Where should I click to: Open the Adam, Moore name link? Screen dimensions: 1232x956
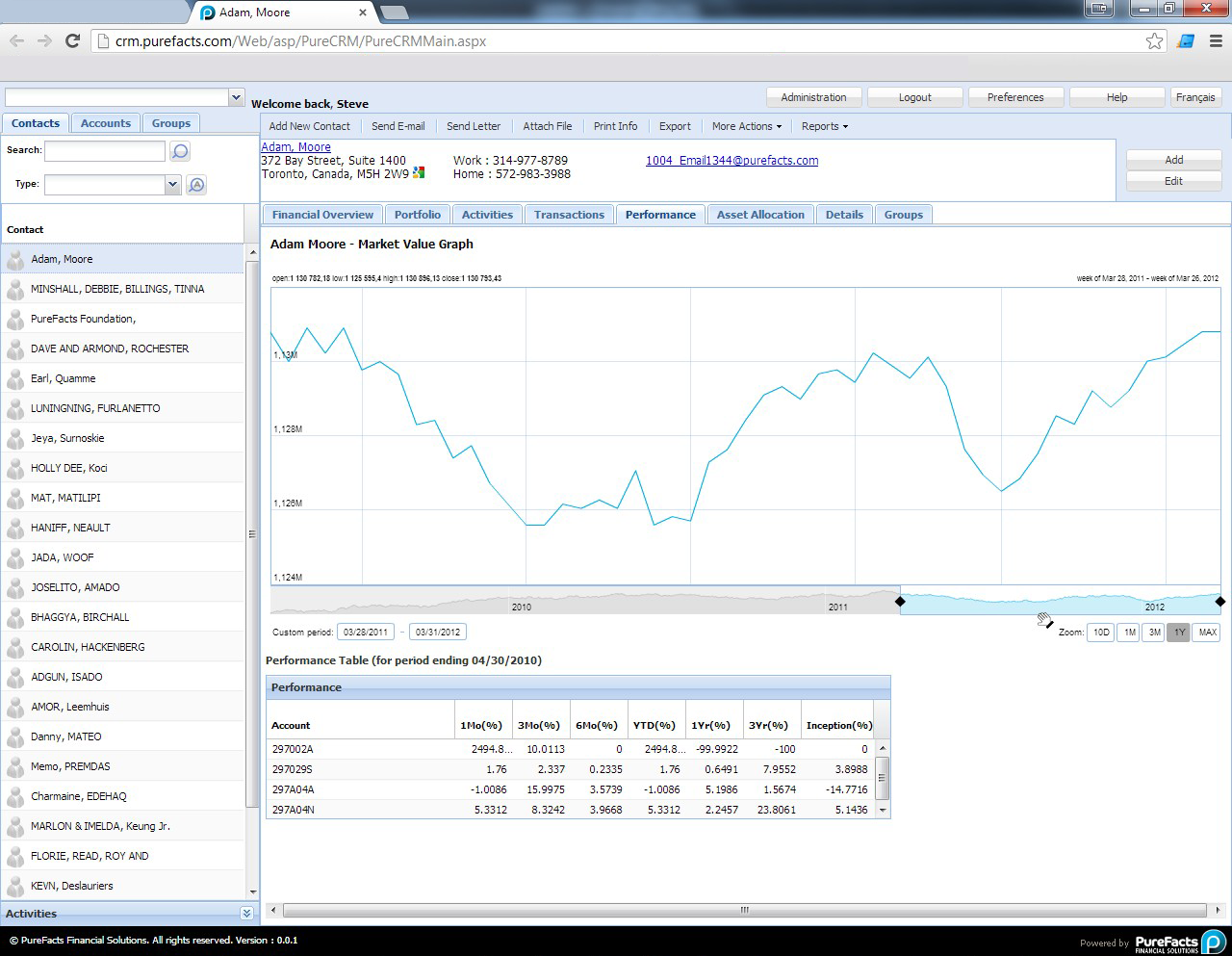pyautogui.click(x=296, y=147)
